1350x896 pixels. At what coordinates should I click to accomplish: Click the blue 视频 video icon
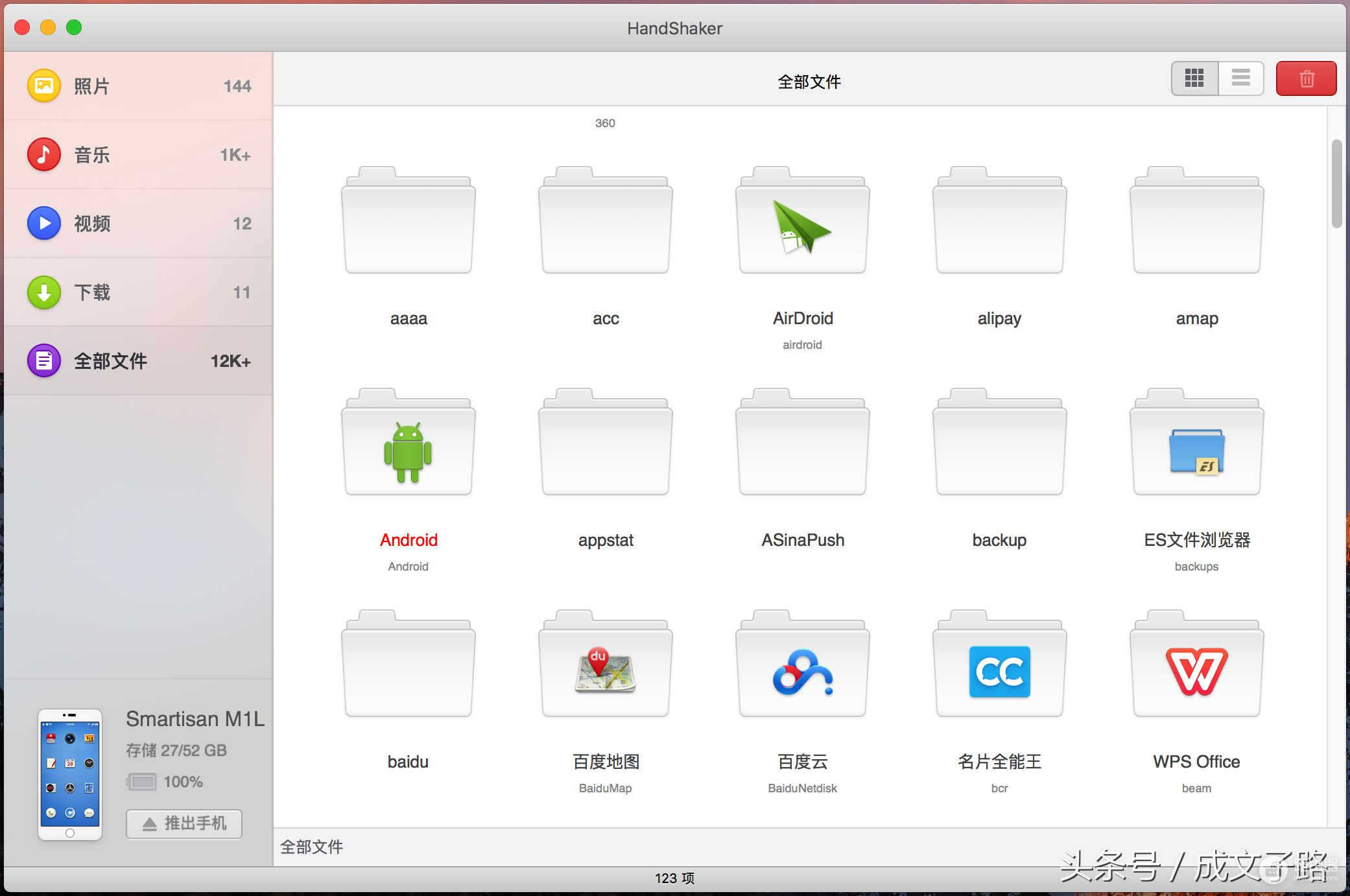44,223
